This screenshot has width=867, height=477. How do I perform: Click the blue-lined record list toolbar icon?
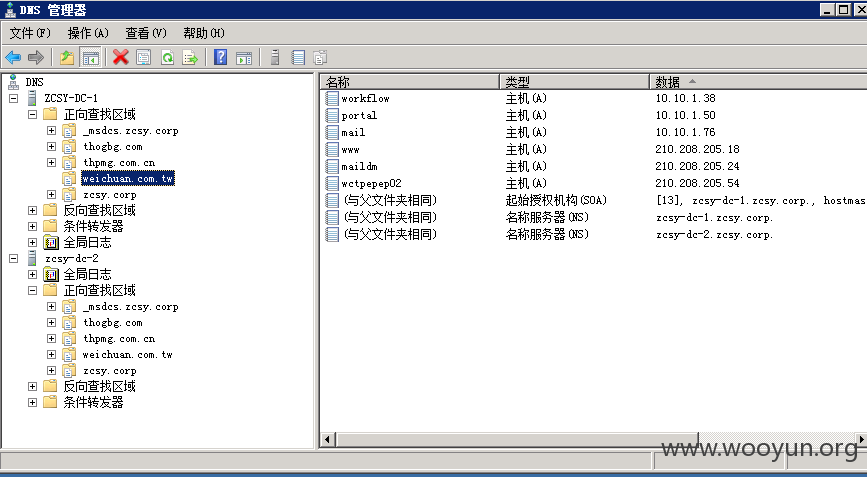(x=298, y=57)
